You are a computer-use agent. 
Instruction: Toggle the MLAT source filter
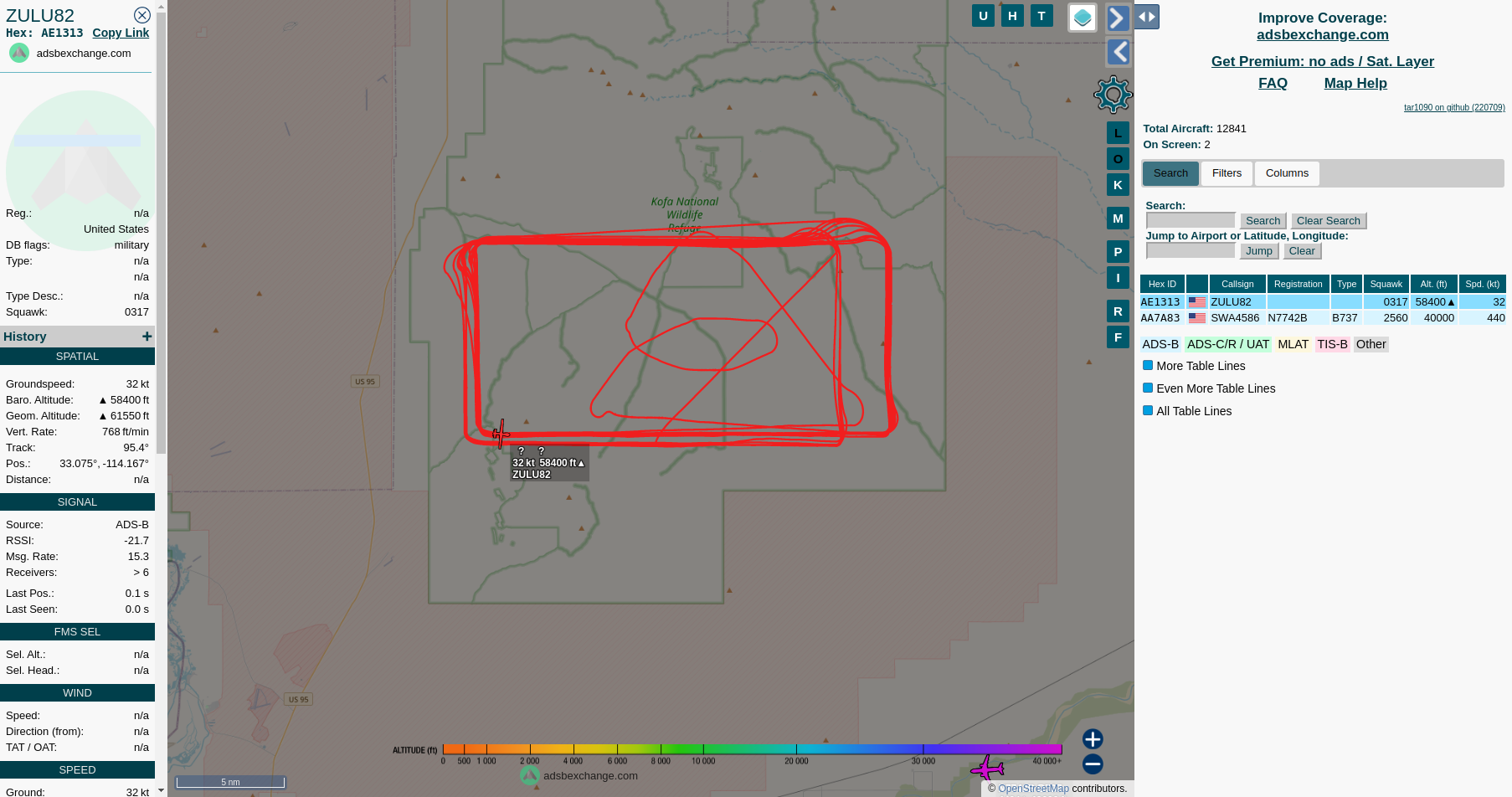tap(1293, 344)
